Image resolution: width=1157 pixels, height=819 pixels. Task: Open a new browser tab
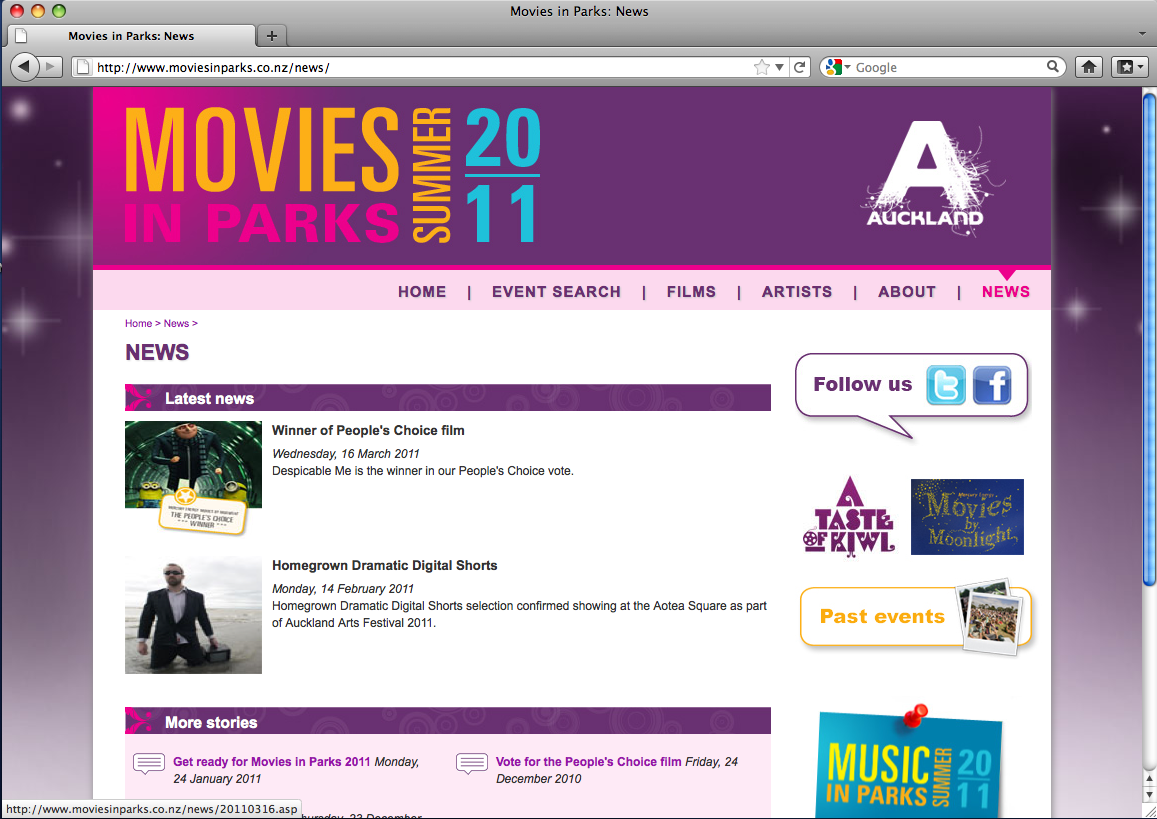pos(272,35)
